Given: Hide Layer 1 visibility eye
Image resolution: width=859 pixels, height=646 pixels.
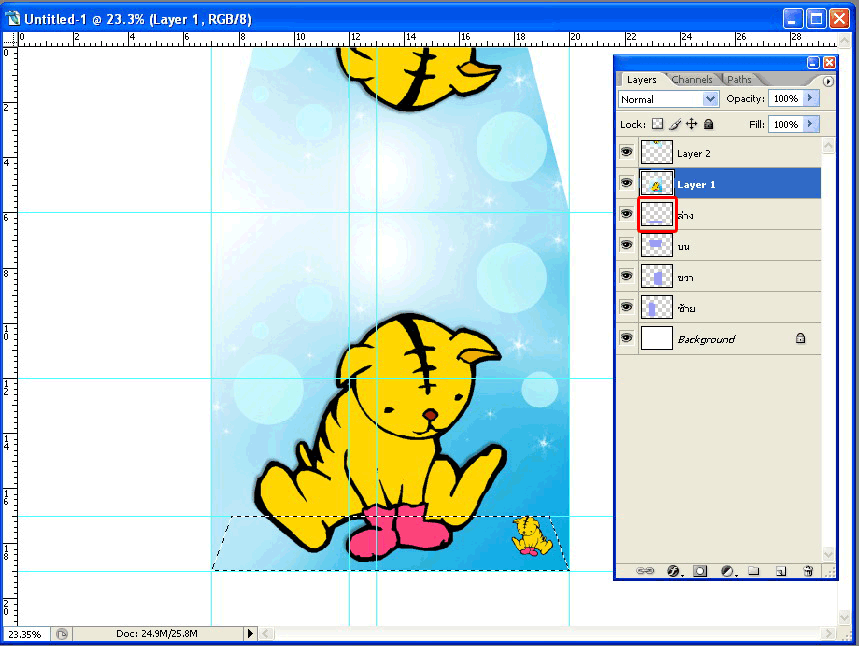Looking at the screenshot, I should 627,184.
